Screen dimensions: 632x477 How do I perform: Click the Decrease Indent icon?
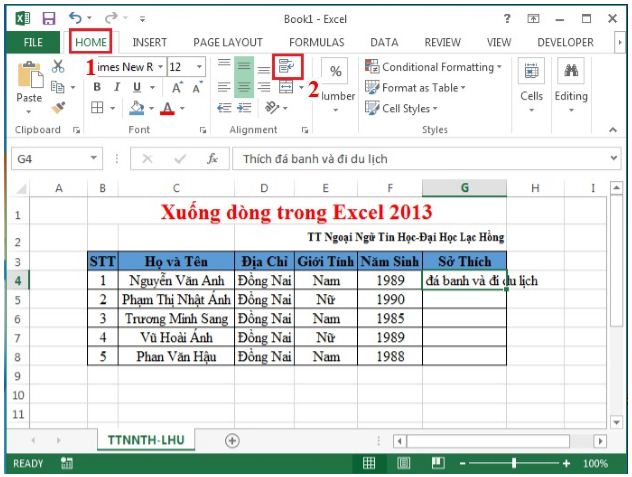click(x=225, y=108)
